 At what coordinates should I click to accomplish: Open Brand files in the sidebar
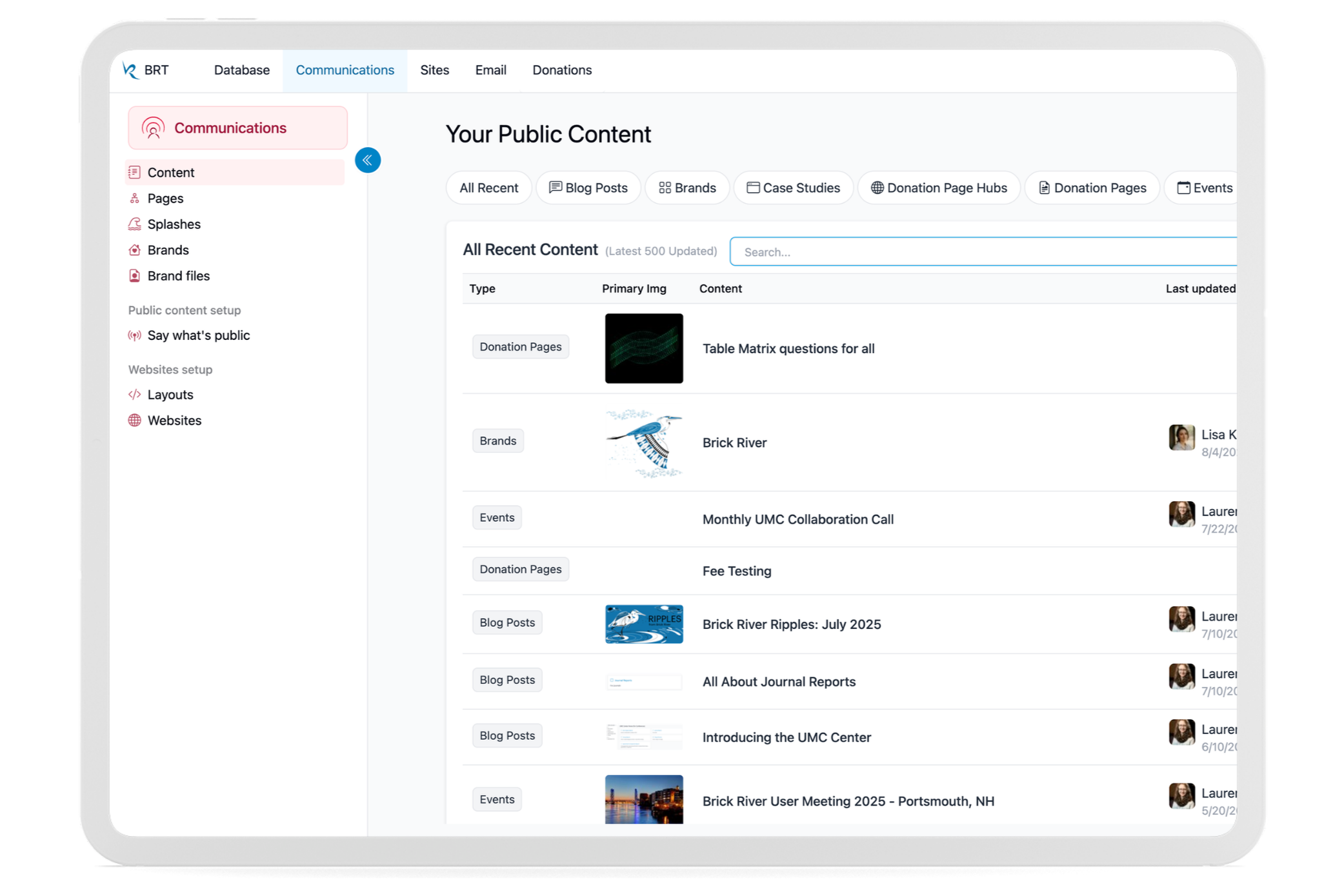pos(178,276)
